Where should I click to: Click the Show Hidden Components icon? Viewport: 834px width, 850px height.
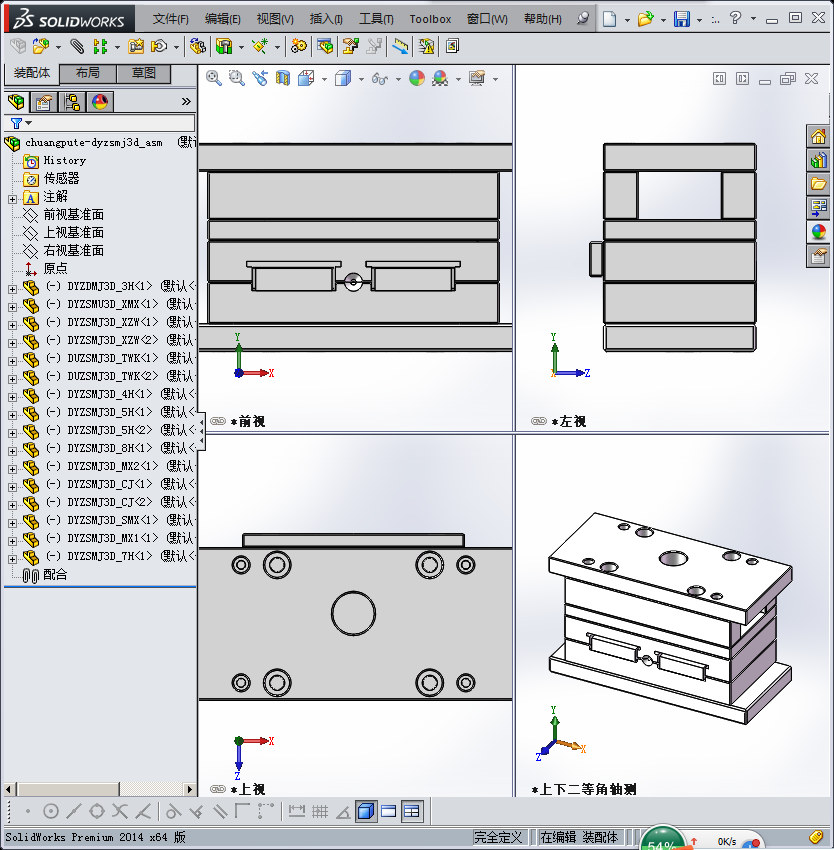(x=197, y=47)
